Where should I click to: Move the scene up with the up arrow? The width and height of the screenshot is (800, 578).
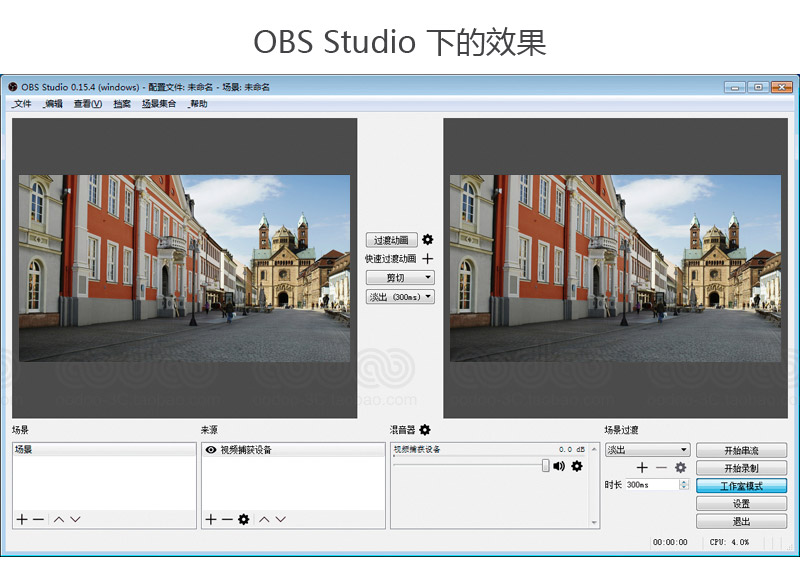coord(59,519)
